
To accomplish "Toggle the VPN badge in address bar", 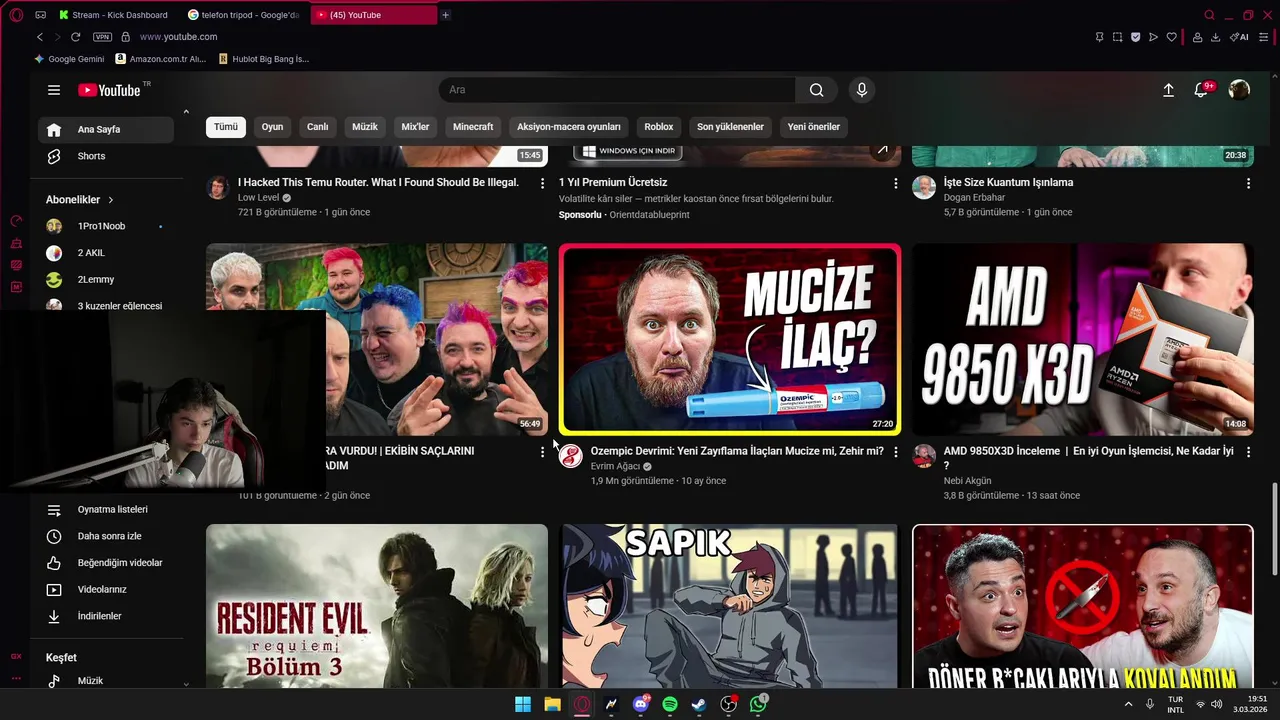I will (x=102, y=37).
